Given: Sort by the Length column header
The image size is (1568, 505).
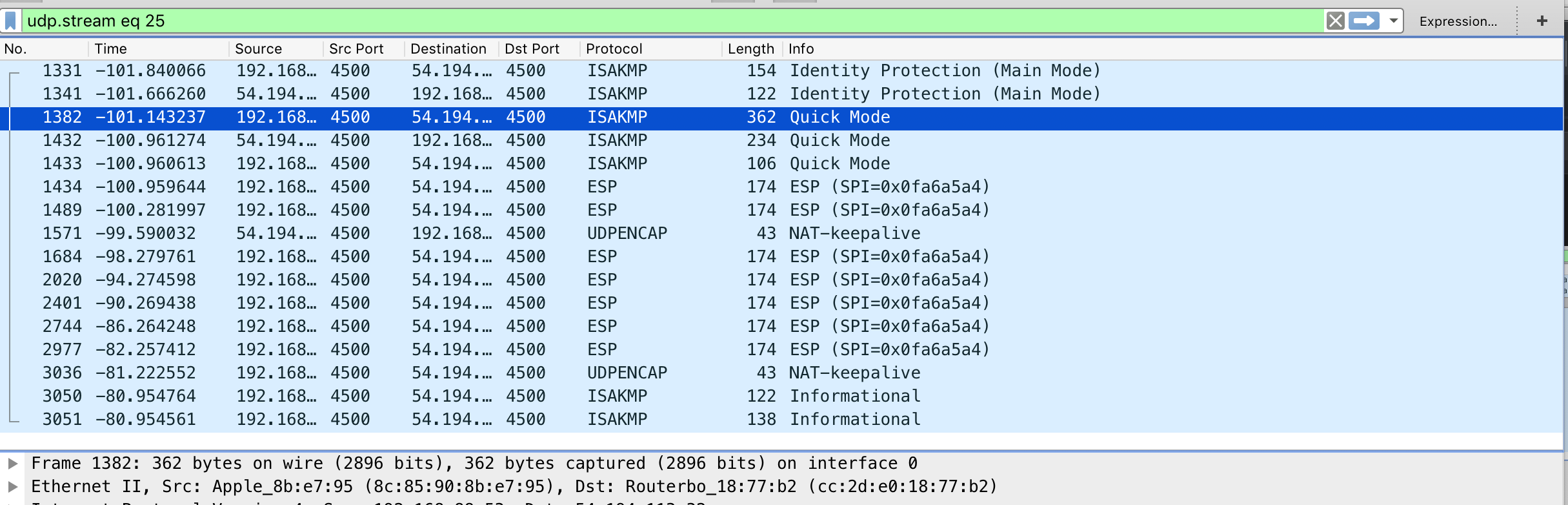Looking at the screenshot, I should (752, 49).
